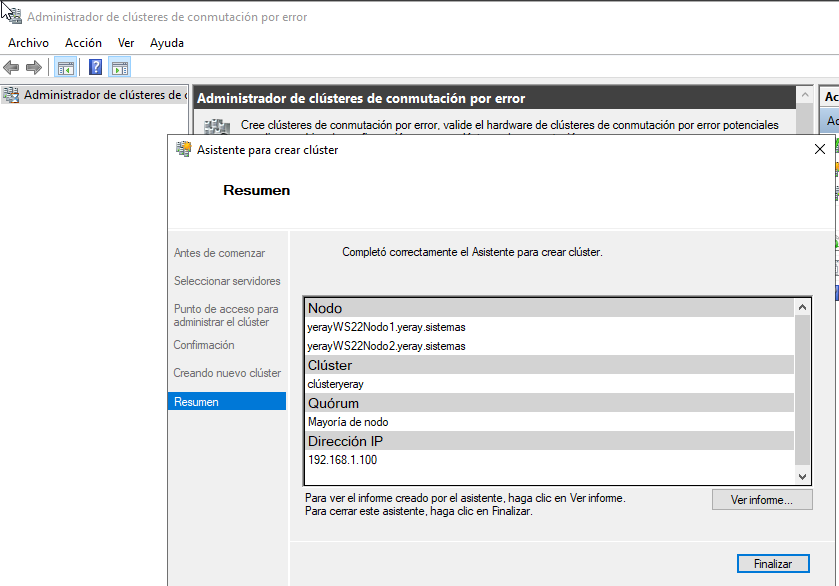Select the Antes de comenzar step
This screenshot has height=586, width=839.
point(219,253)
